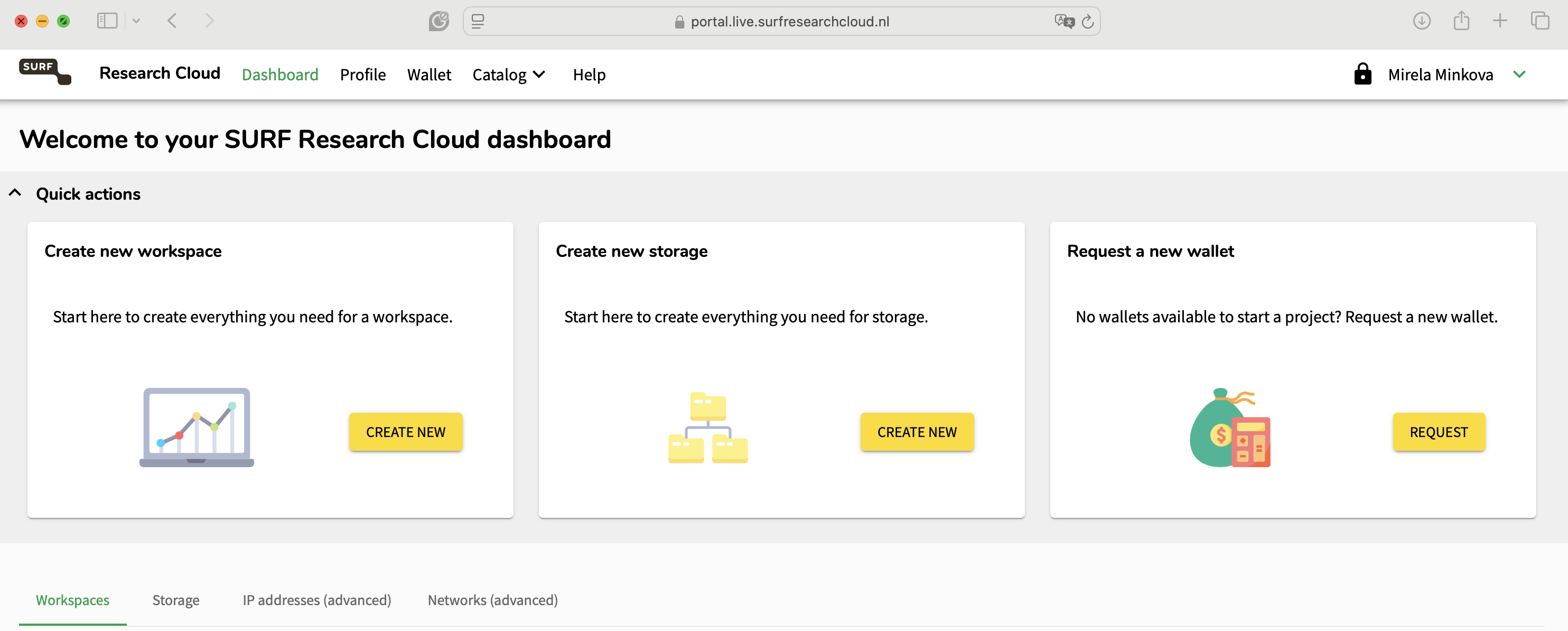Click the money bag wallet illustration
1568x631 pixels.
pos(1230,428)
